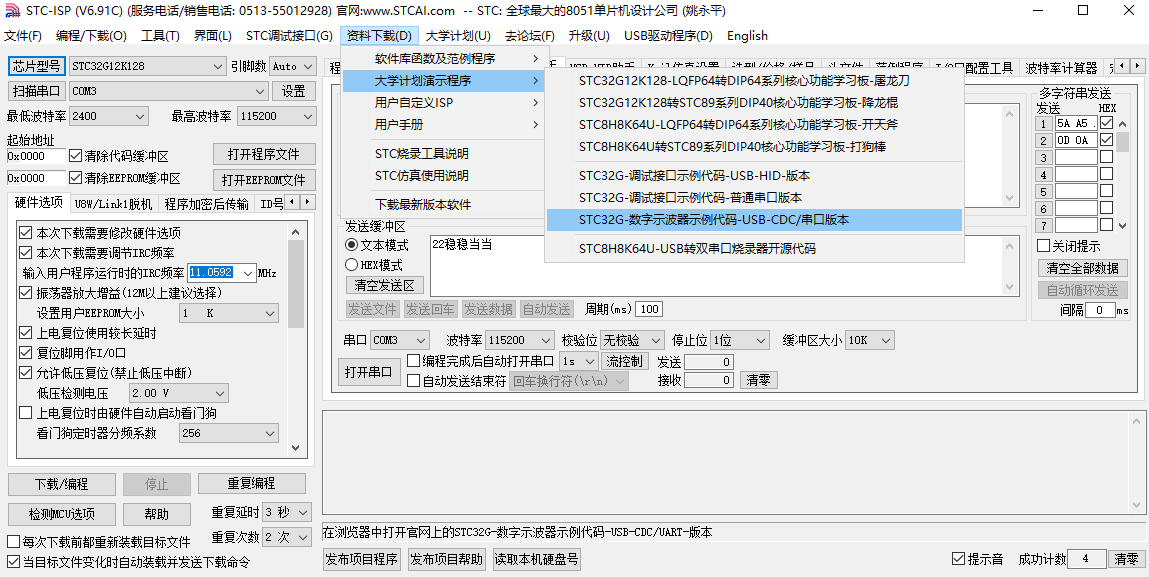Switch to the U8W/Link1脱机 tab
Viewport: 1149px width, 577px height.
click(113, 204)
